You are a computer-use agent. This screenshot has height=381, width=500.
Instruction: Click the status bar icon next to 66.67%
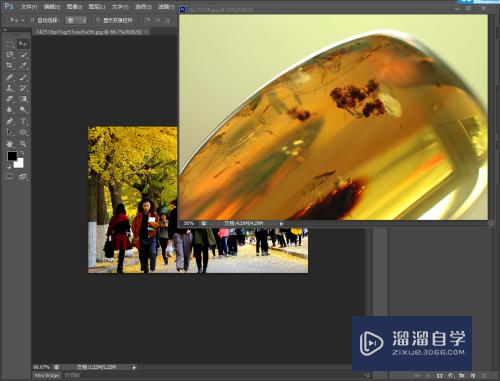point(57,367)
